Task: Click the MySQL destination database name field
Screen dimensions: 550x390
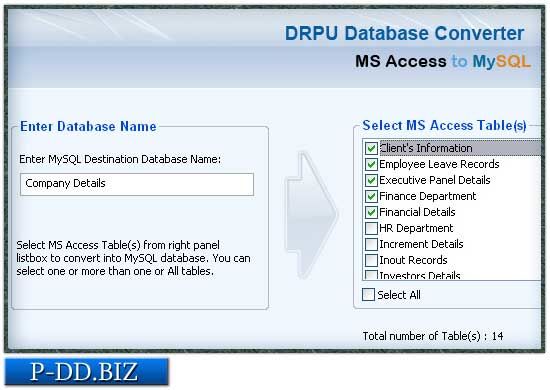Action: [137, 184]
